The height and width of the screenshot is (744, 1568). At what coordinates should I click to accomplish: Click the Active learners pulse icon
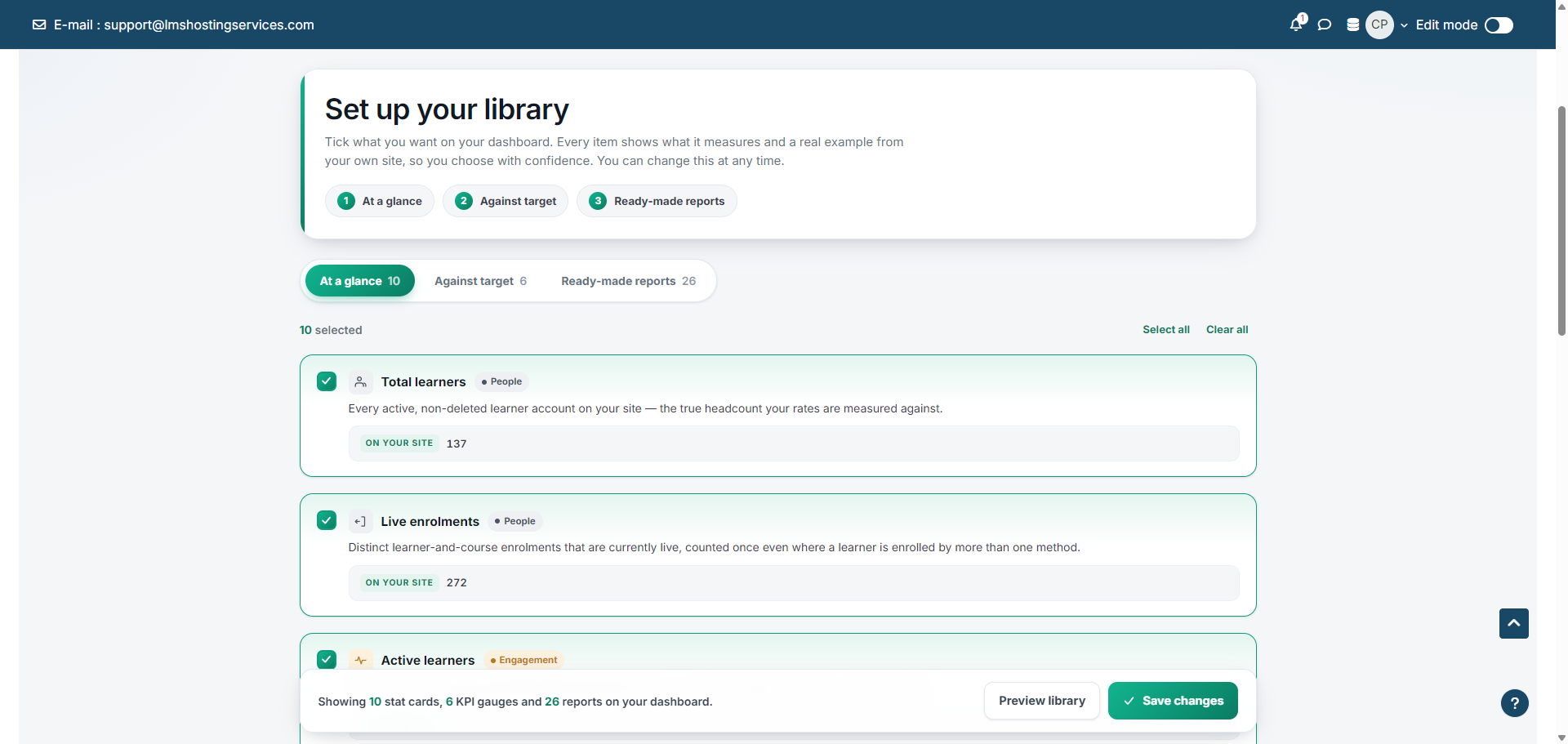360,660
